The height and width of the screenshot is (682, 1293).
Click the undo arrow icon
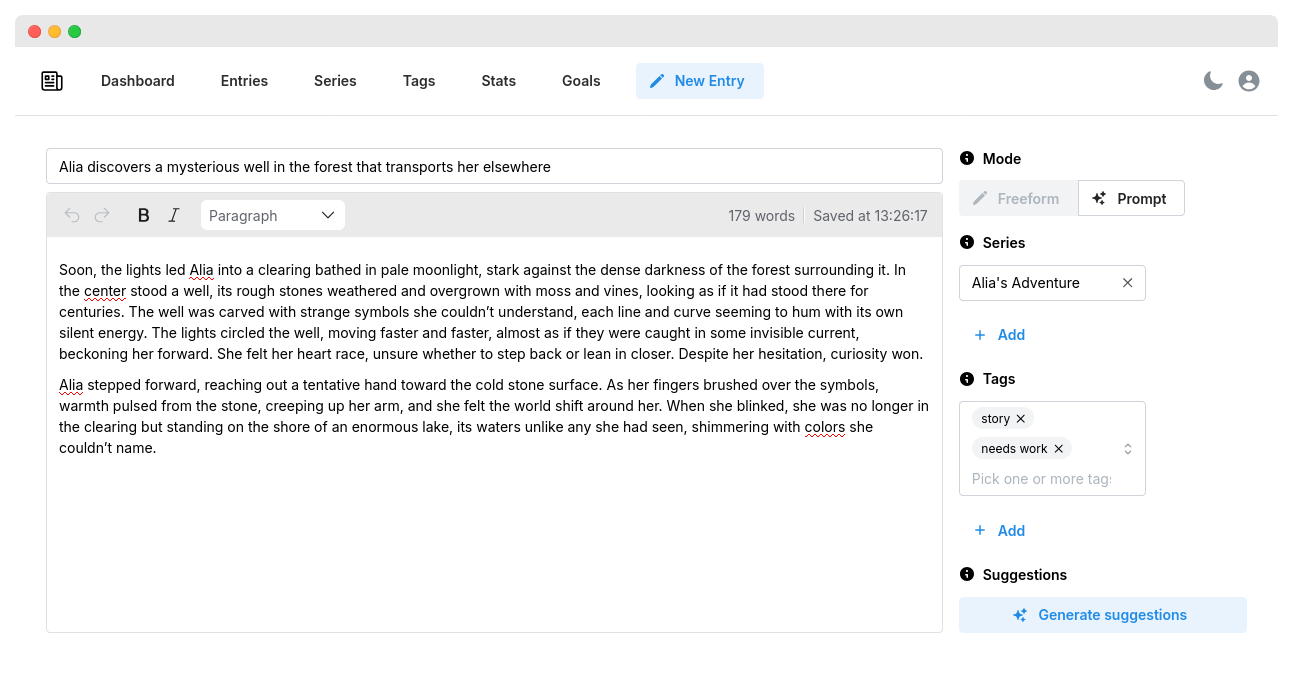[72, 215]
